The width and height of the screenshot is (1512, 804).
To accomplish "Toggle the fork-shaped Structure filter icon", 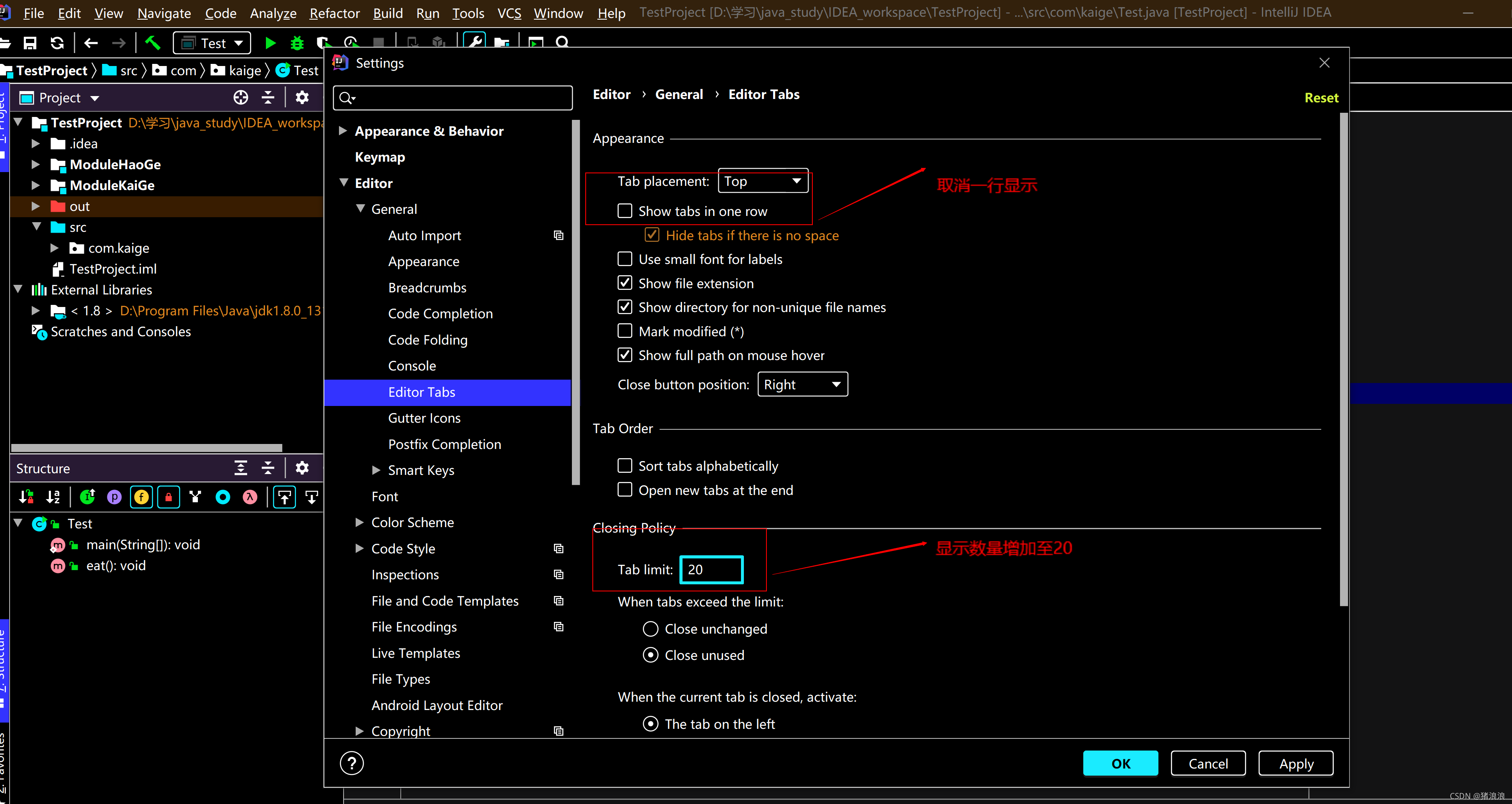I will pyautogui.click(x=195, y=497).
